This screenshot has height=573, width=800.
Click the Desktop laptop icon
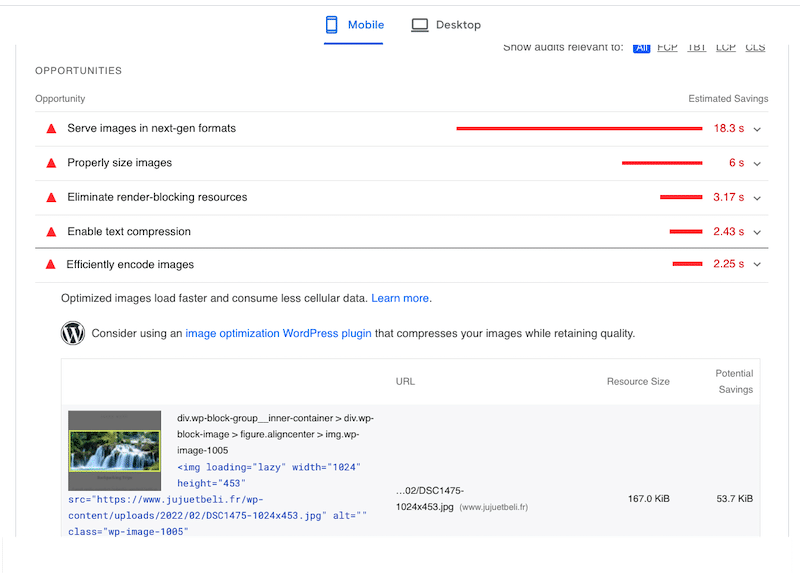click(x=420, y=25)
